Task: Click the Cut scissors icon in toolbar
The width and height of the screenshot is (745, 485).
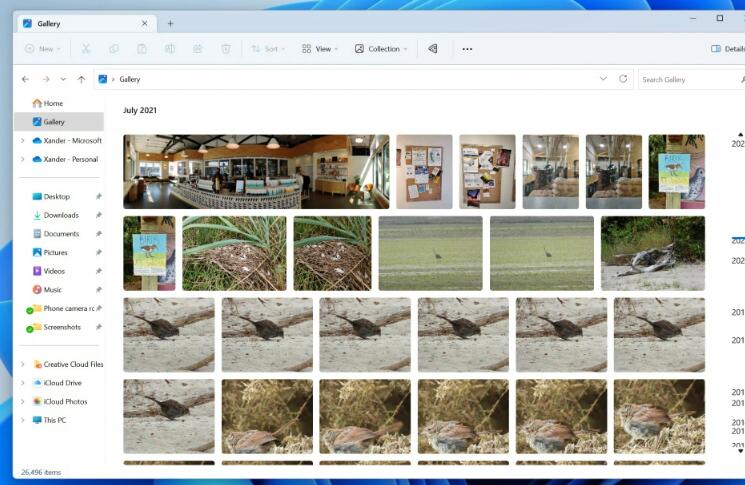Action: point(86,49)
